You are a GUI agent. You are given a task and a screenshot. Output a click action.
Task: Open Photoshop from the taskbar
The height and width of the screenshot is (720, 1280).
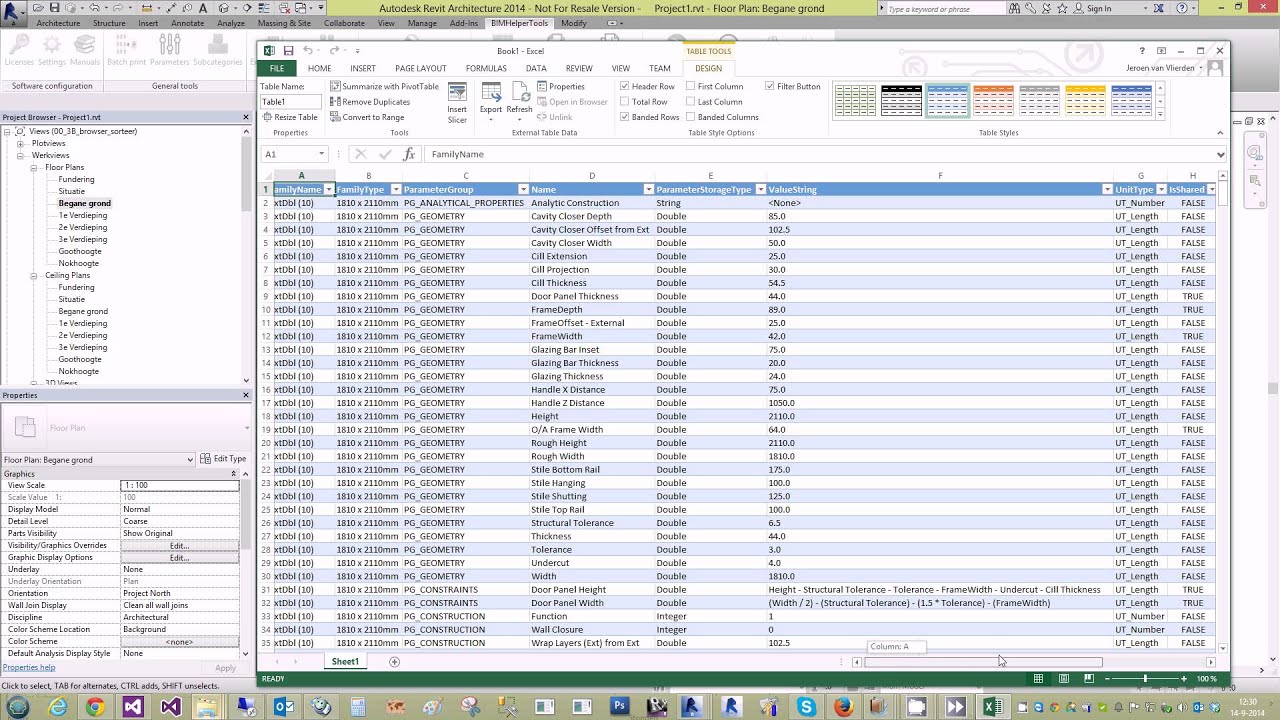620,707
